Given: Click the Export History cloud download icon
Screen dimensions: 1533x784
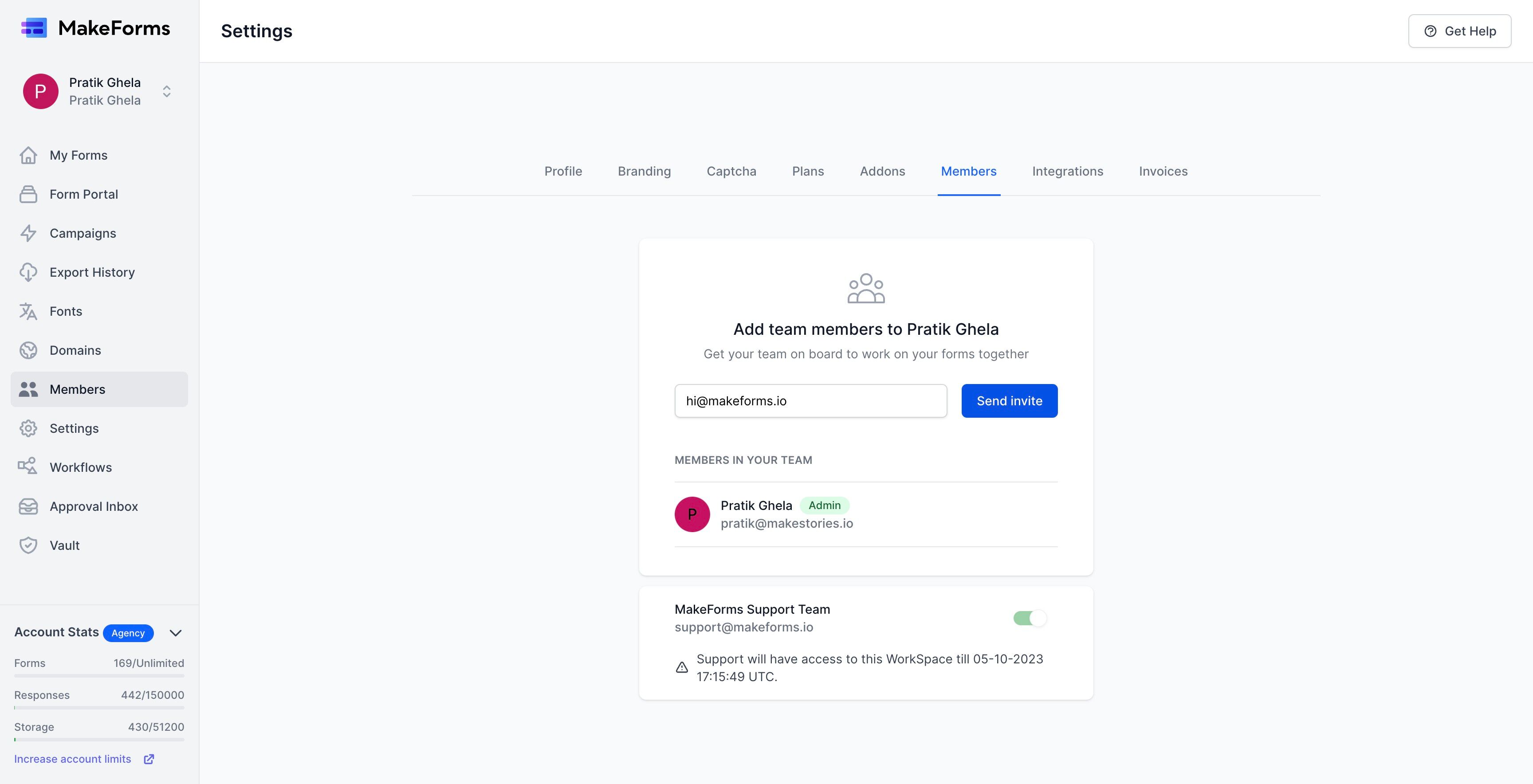Looking at the screenshot, I should [x=28, y=272].
